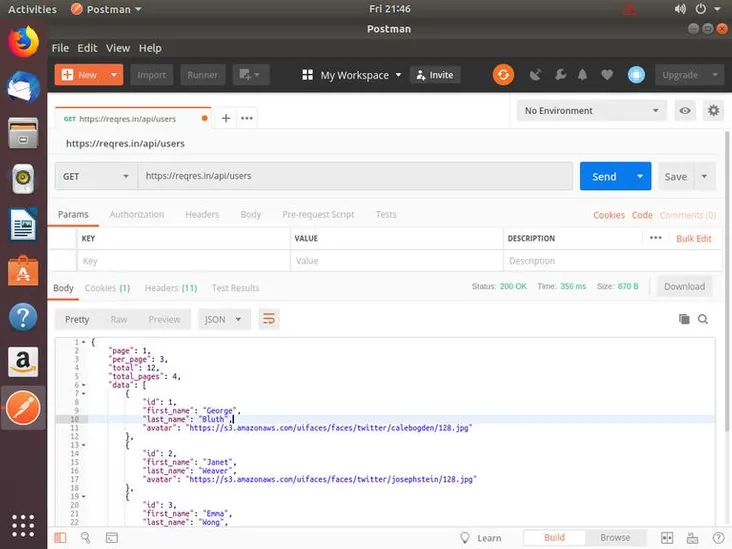Open the user avatar icon
The image size is (732, 549).
(x=636, y=75)
